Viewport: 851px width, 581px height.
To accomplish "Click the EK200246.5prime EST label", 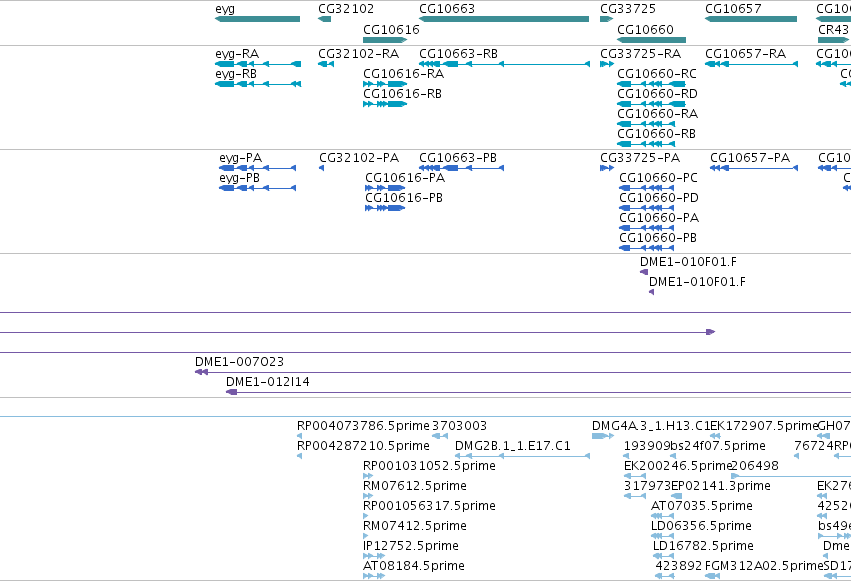I will [678, 466].
